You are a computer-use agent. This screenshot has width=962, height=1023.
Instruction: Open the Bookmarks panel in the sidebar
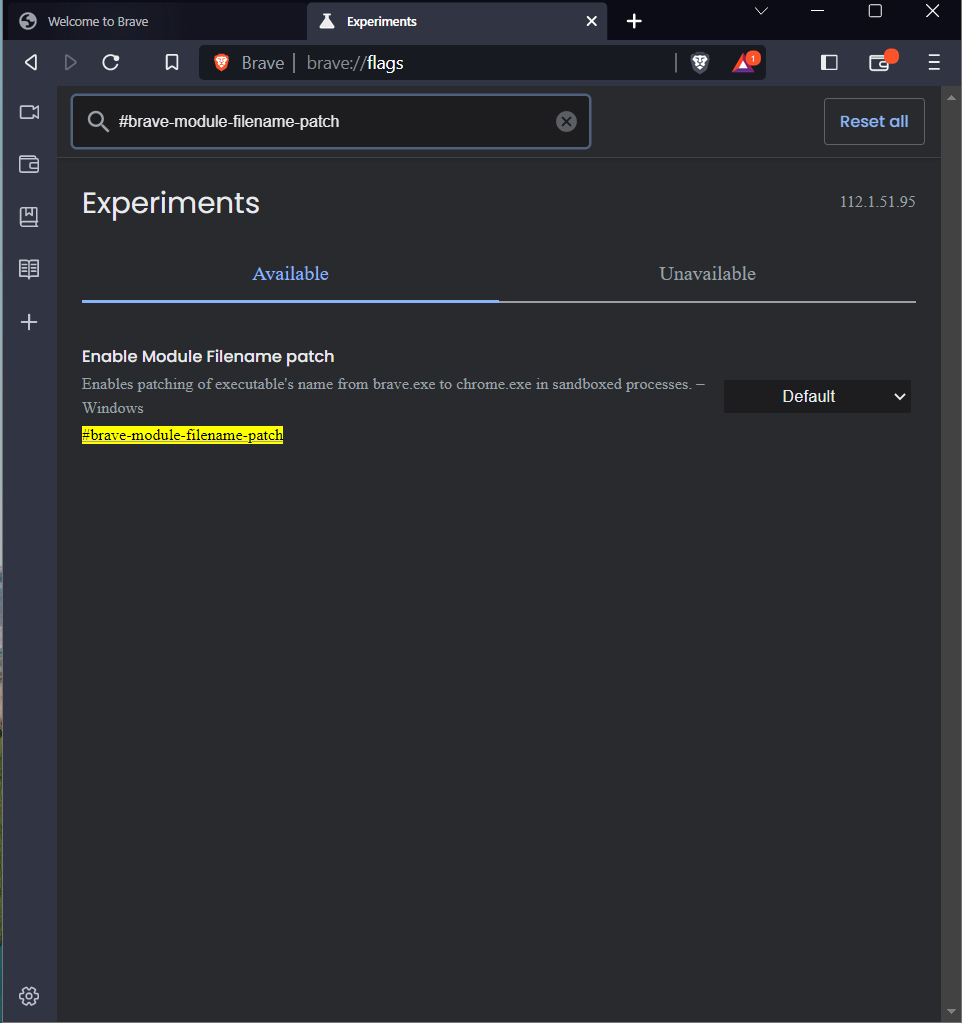pos(29,216)
